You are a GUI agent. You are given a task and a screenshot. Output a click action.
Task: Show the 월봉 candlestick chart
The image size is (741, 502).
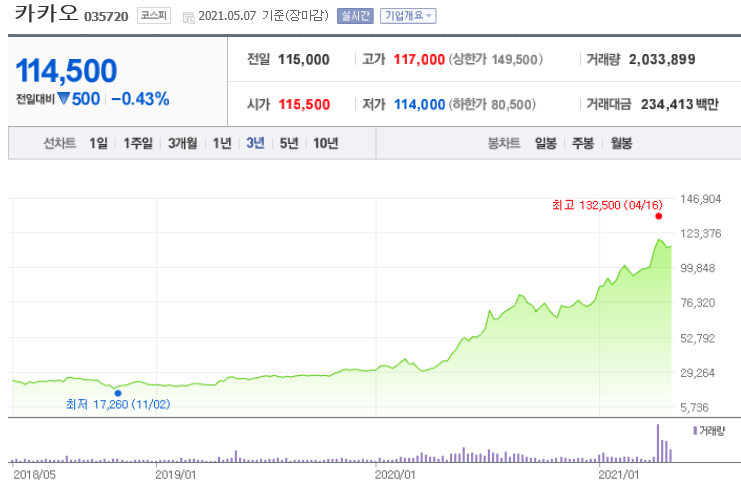coord(621,143)
